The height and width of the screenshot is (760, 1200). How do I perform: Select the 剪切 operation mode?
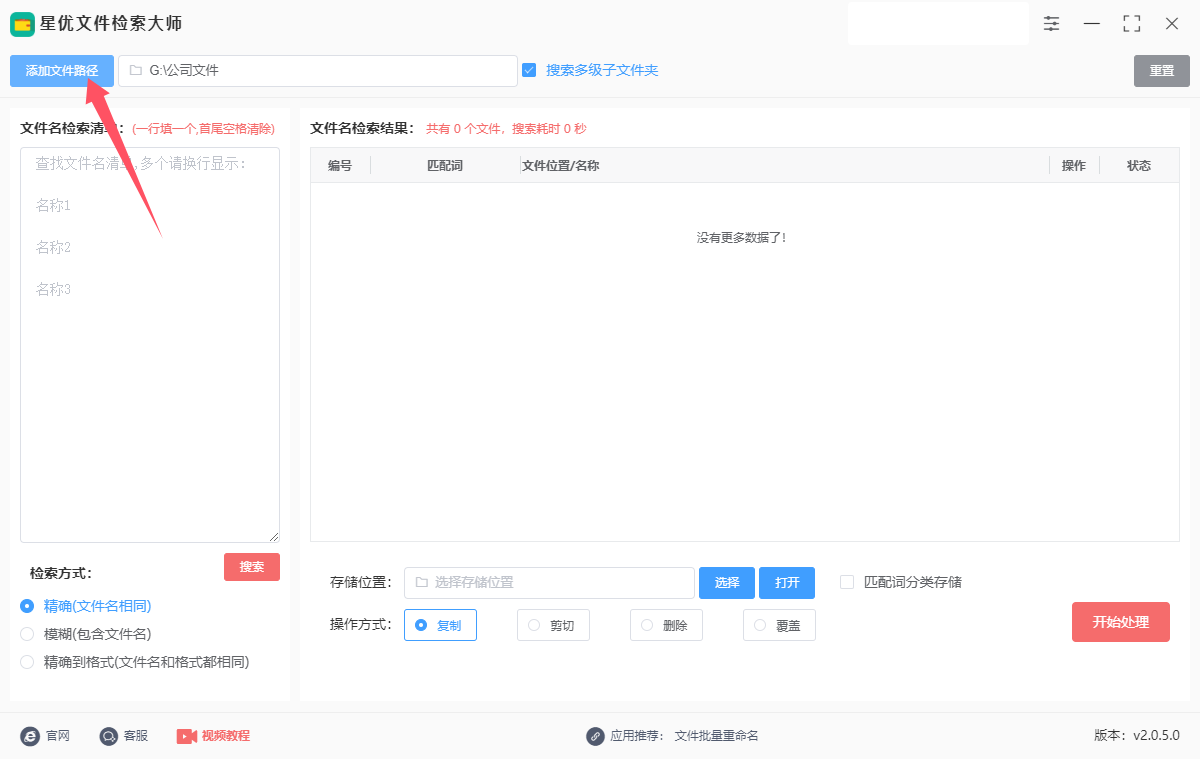(553, 625)
